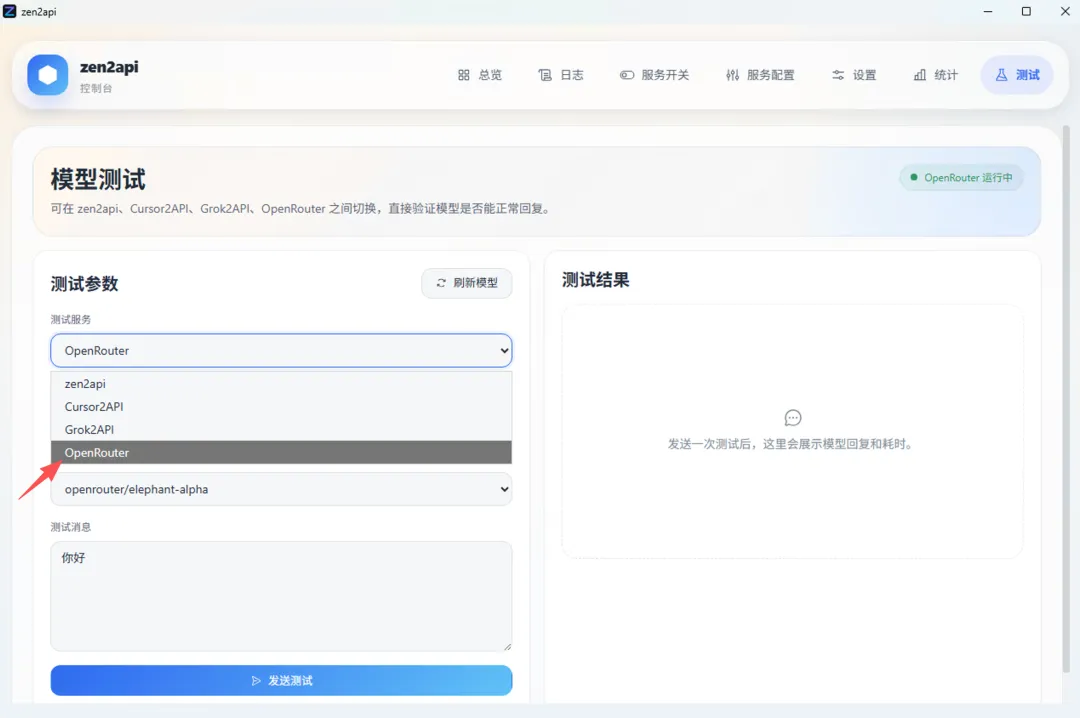Minimize the zen2api window
The width and height of the screenshot is (1080, 718).
coord(988,12)
